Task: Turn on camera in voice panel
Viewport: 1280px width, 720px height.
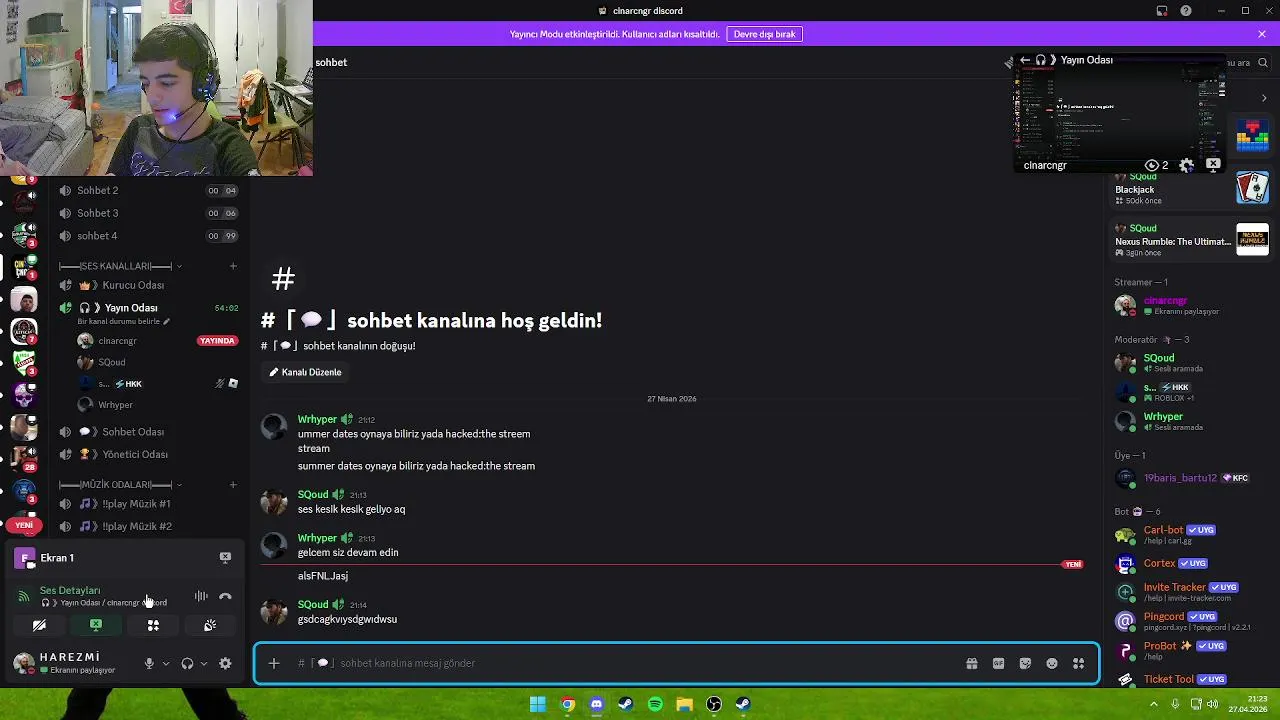Action: click(39, 626)
